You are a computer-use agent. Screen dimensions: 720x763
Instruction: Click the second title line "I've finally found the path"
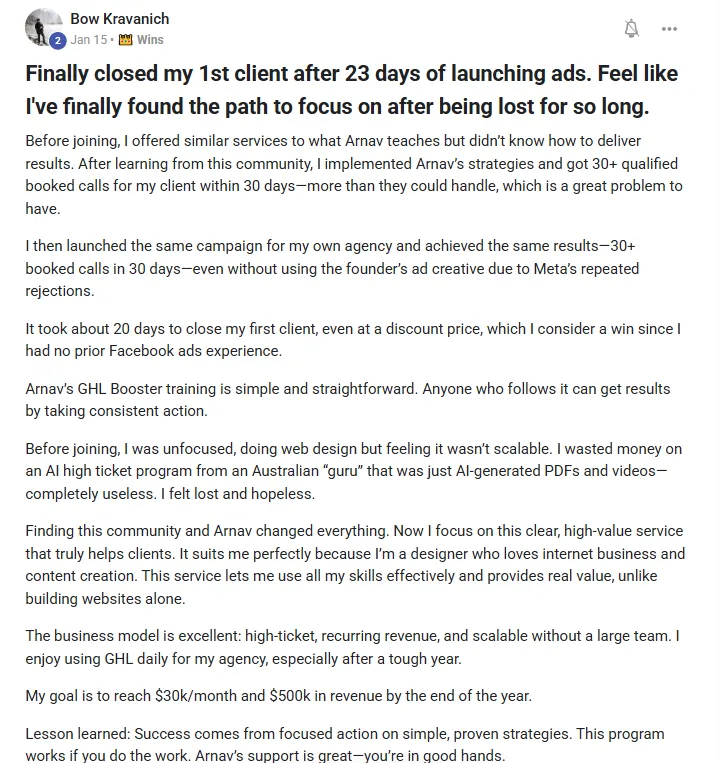point(337,107)
